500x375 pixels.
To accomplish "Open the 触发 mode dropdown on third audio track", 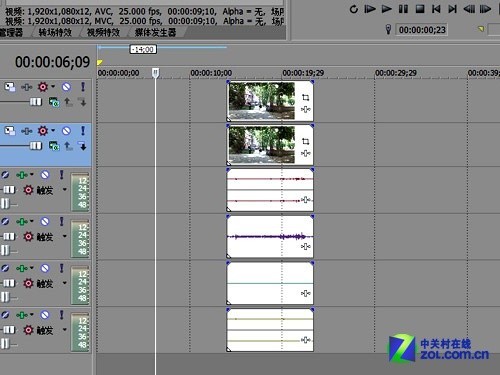I will (65, 283).
